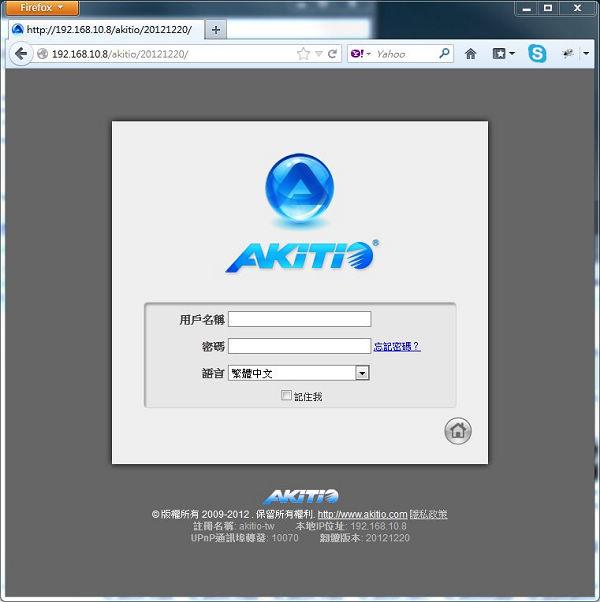Click the 忘記密碼 forgot password link
The image size is (600, 602).
point(397,347)
